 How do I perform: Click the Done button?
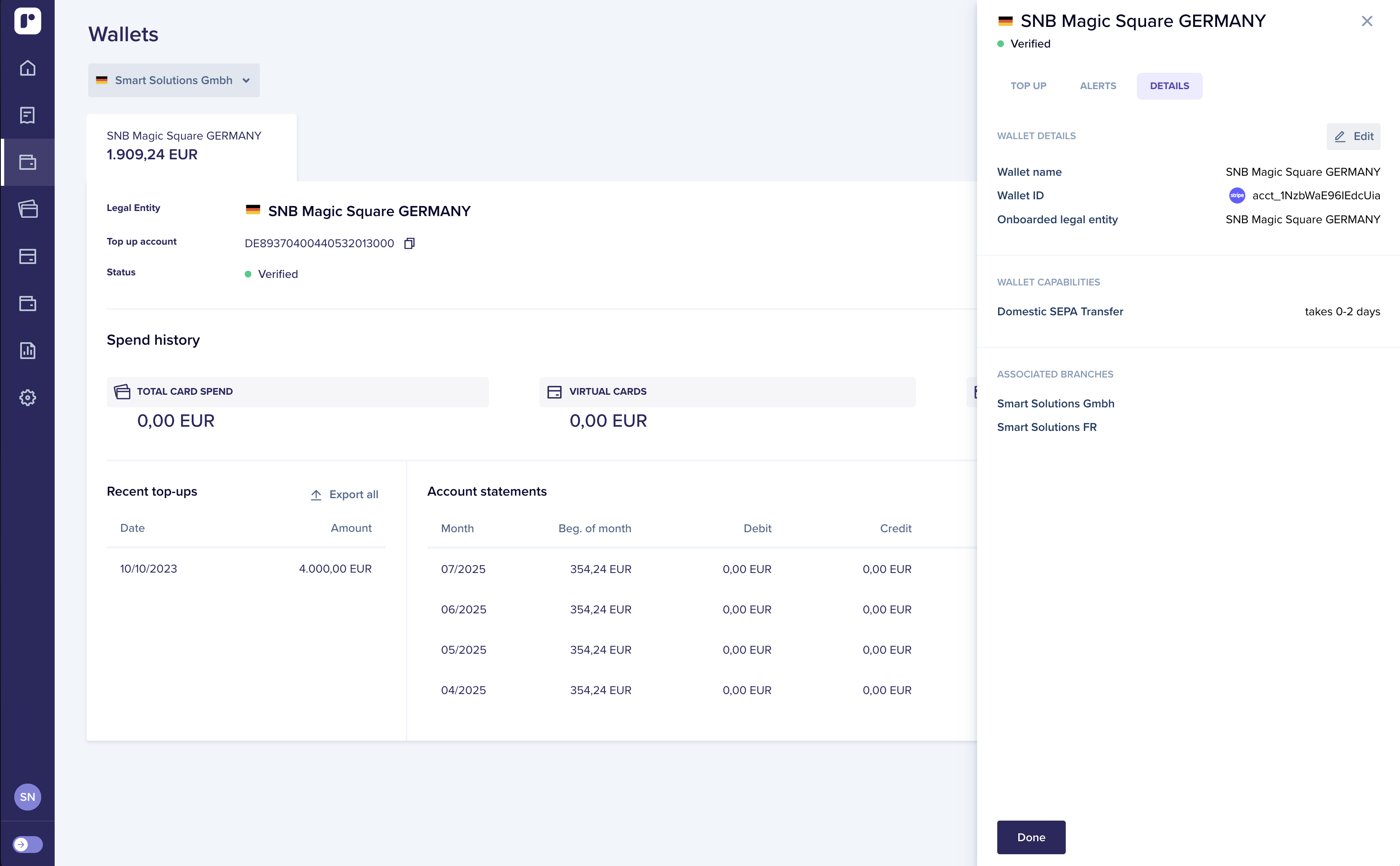click(x=1030, y=837)
